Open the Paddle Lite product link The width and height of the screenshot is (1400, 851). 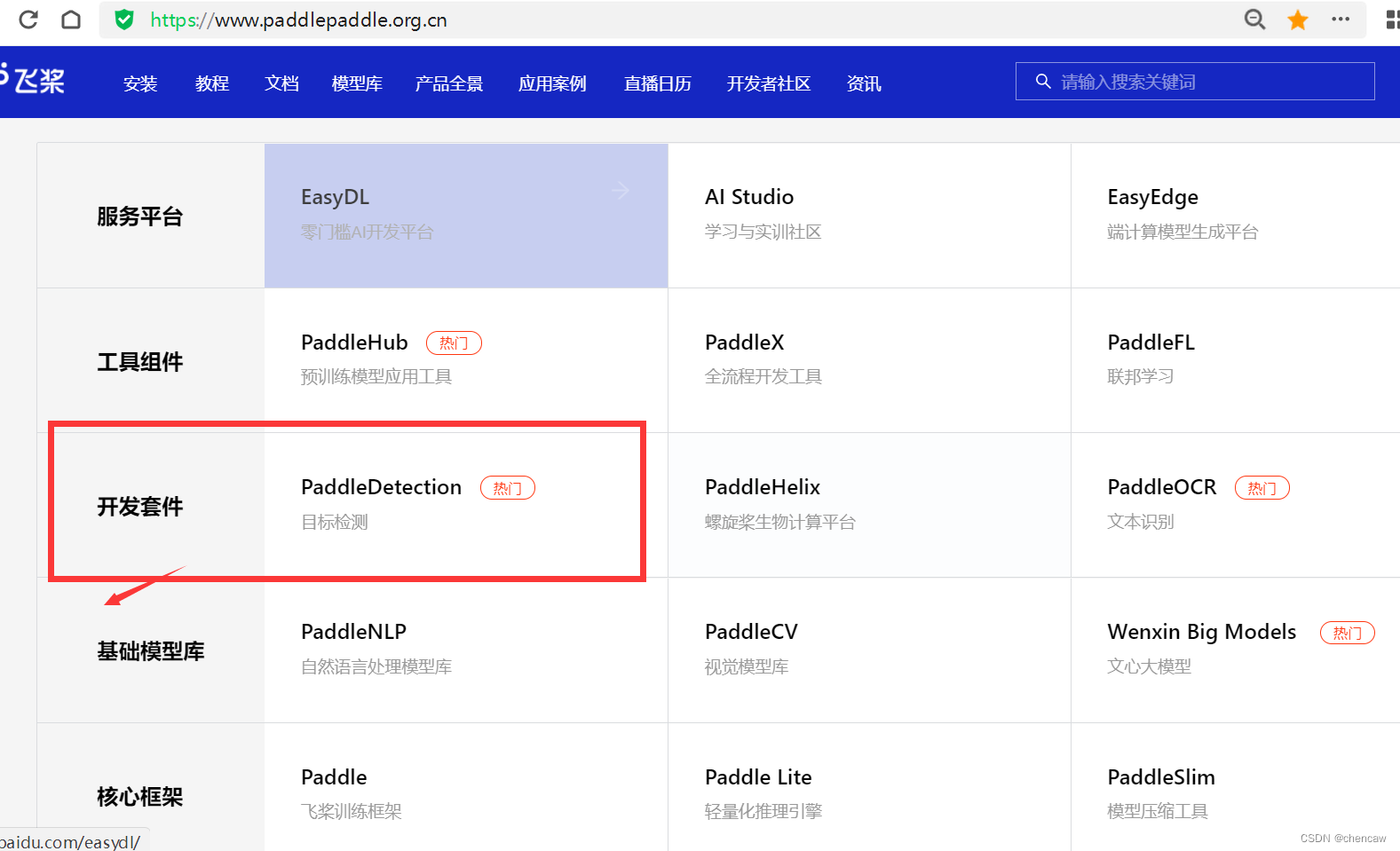coord(758,777)
